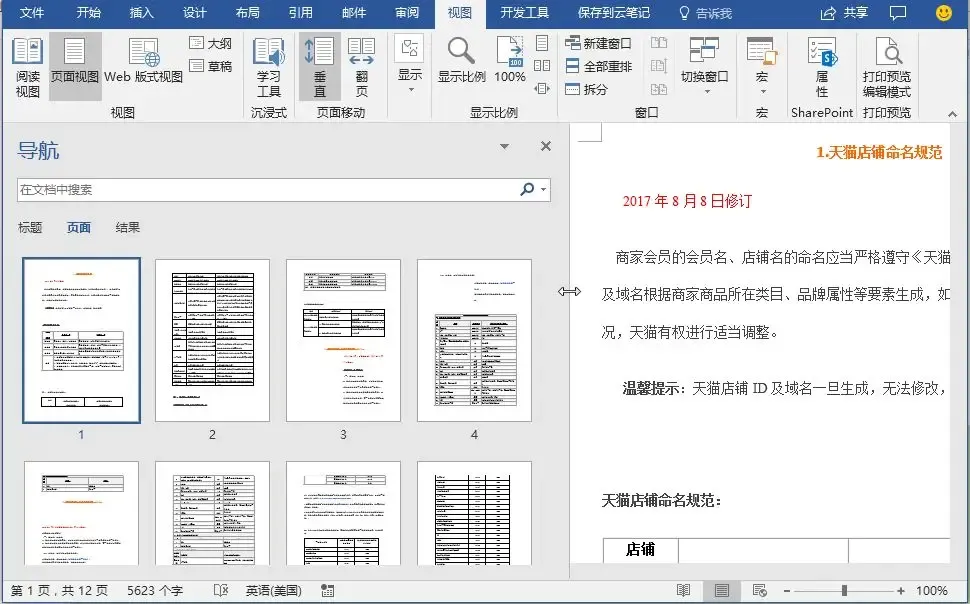Arrange all windows (全部重排)

pos(598,66)
